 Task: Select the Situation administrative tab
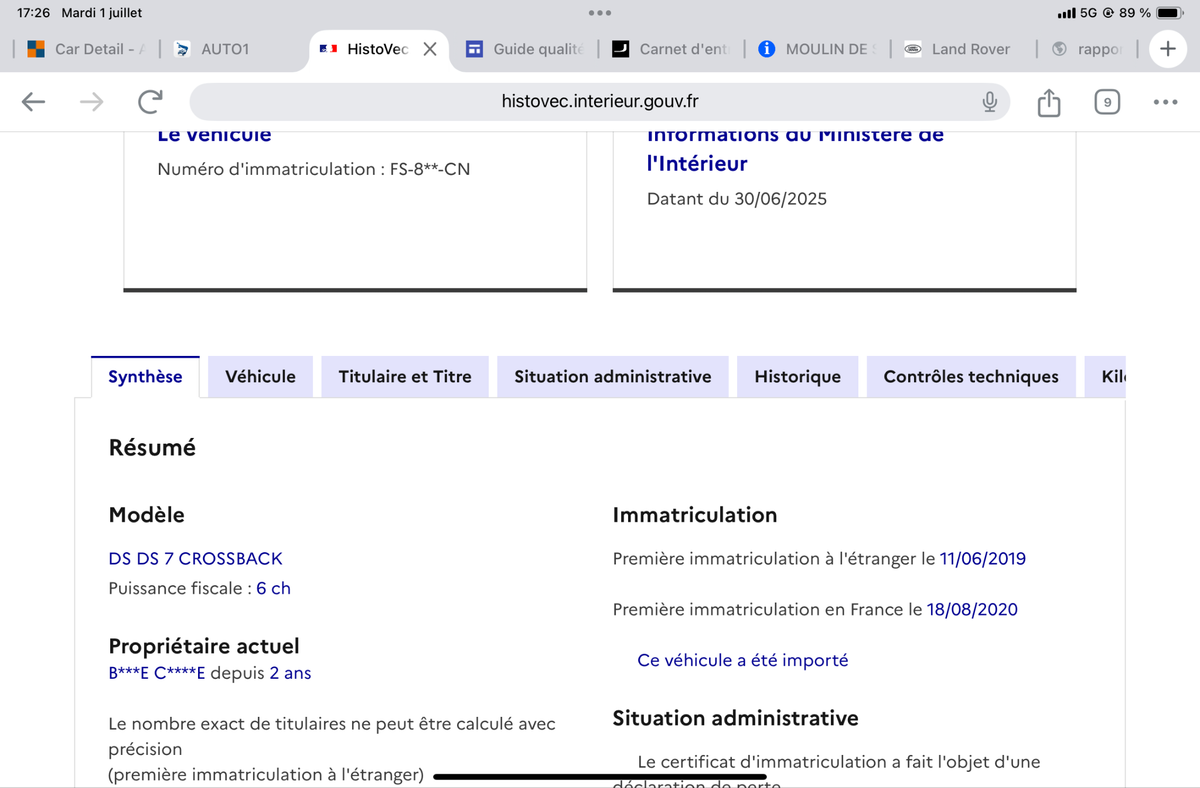pyautogui.click(x=612, y=376)
